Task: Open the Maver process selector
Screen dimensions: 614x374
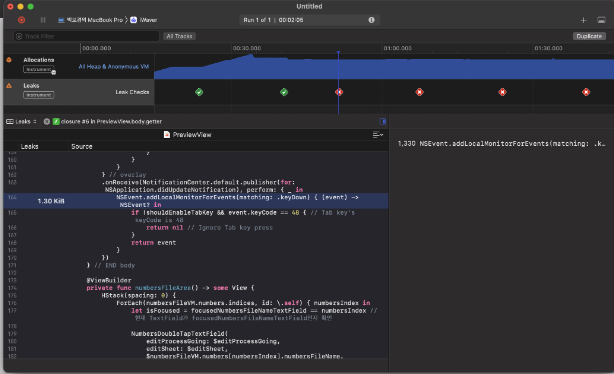Action: coord(144,20)
